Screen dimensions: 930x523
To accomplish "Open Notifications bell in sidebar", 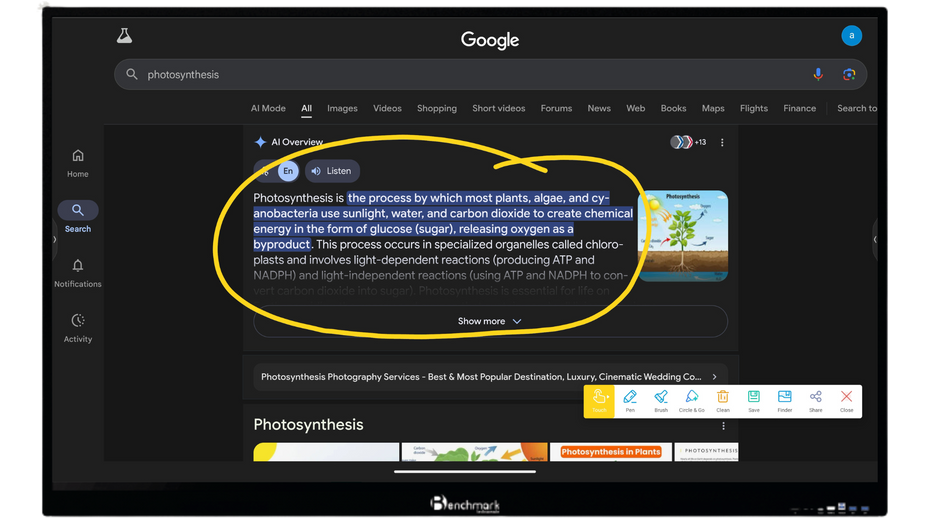I will pos(78,273).
